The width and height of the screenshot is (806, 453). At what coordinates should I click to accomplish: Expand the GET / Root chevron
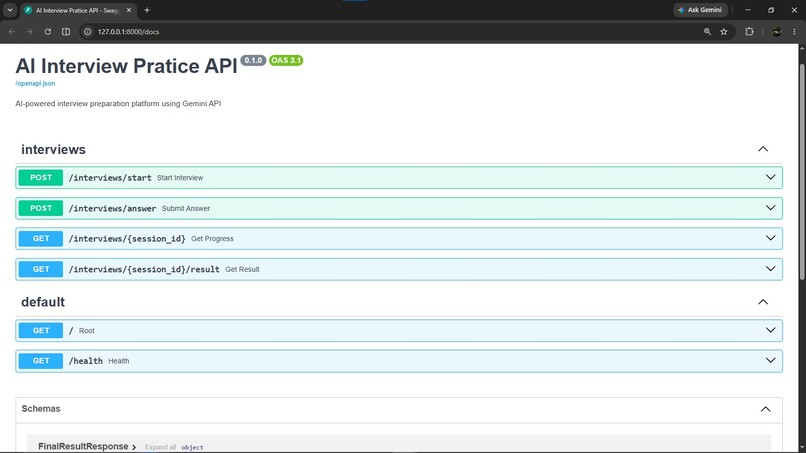(771, 330)
